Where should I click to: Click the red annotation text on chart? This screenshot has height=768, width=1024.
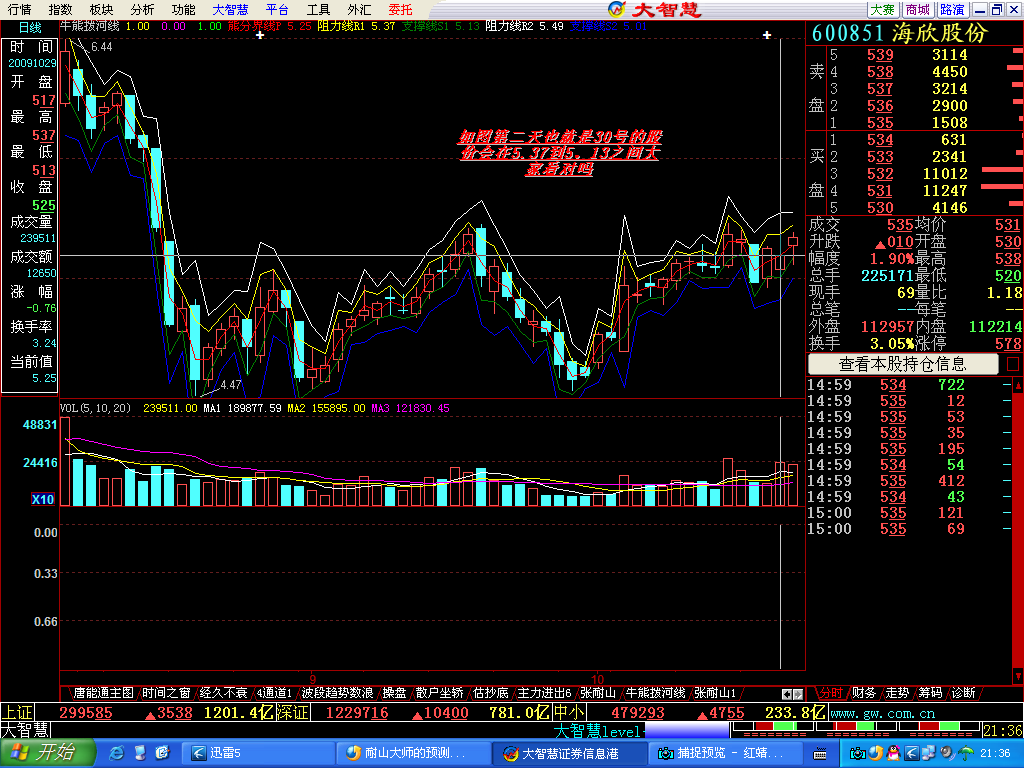click(560, 153)
